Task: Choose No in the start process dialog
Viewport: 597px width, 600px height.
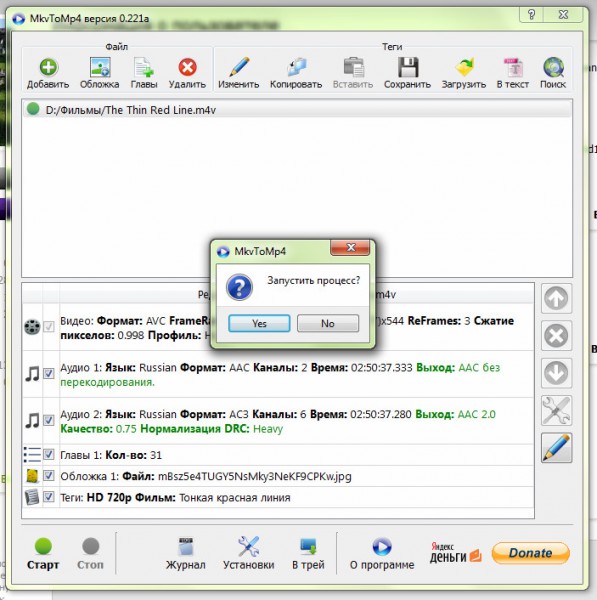Action: [x=328, y=323]
